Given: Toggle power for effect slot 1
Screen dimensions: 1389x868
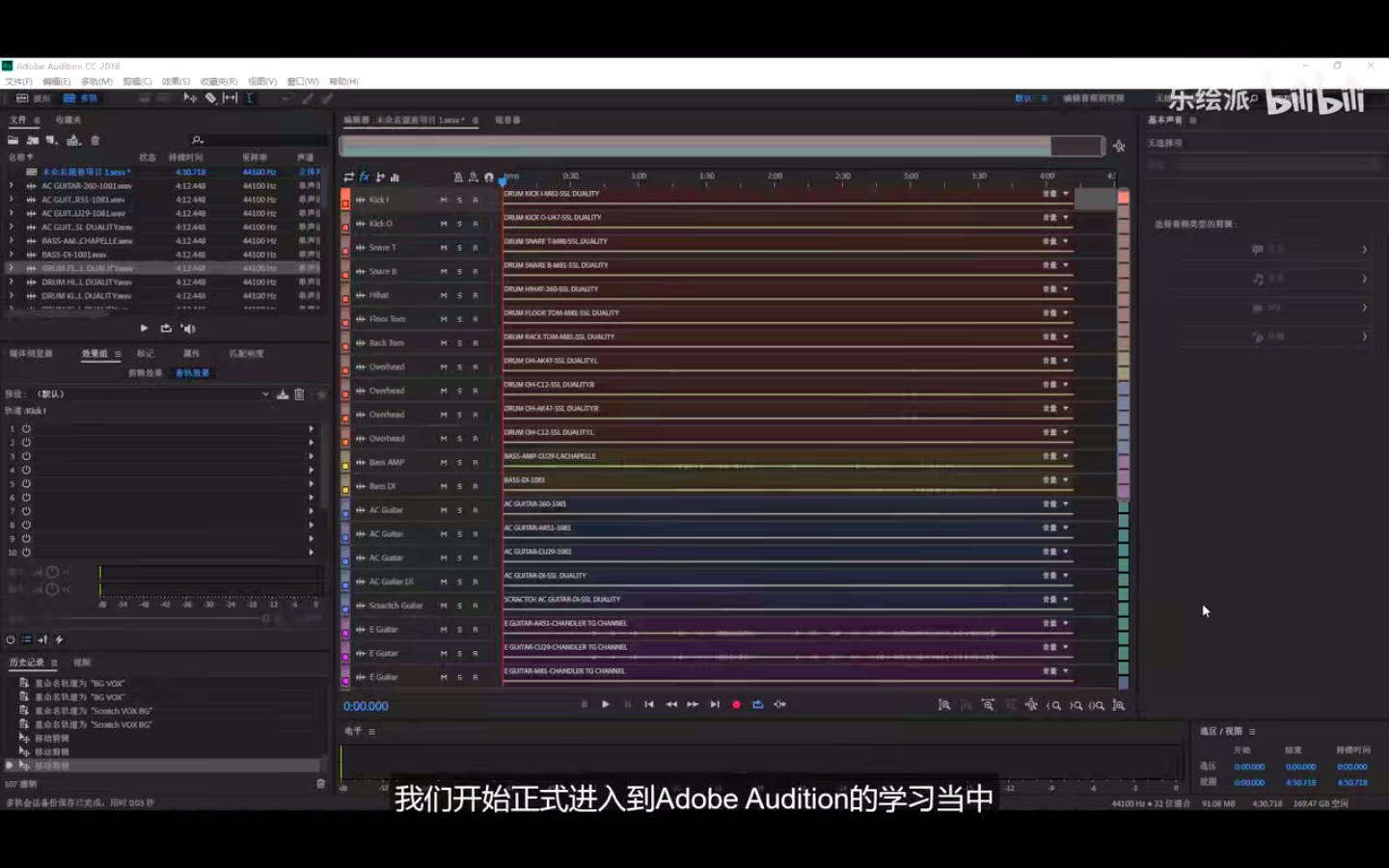Looking at the screenshot, I should pyautogui.click(x=26, y=428).
